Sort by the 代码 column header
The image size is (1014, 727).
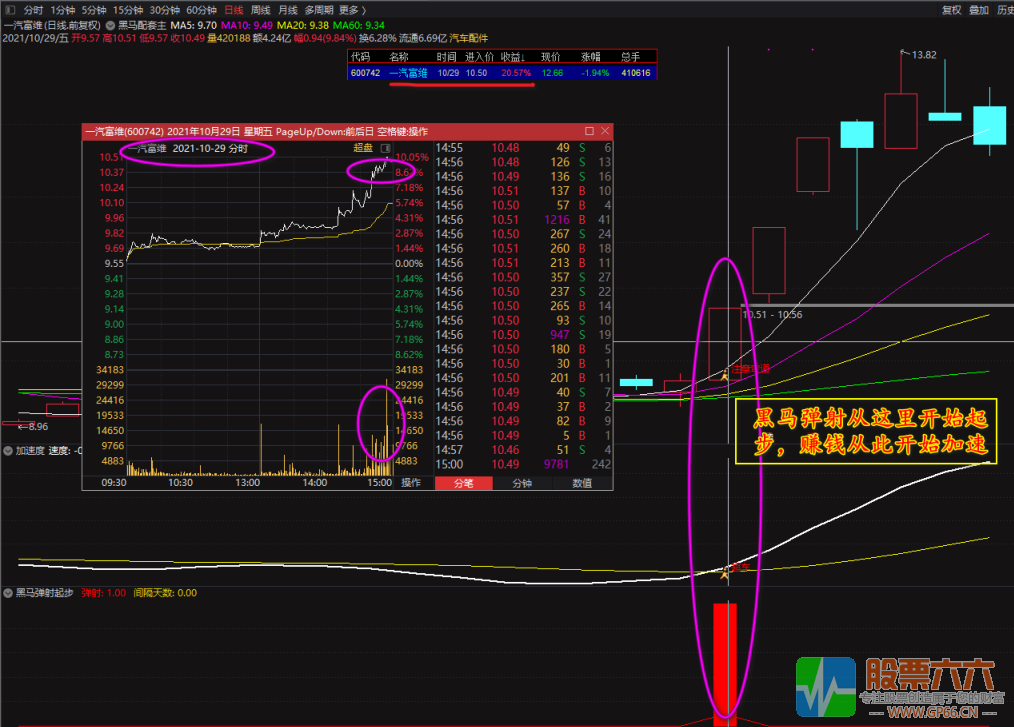pyautogui.click(x=360, y=57)
